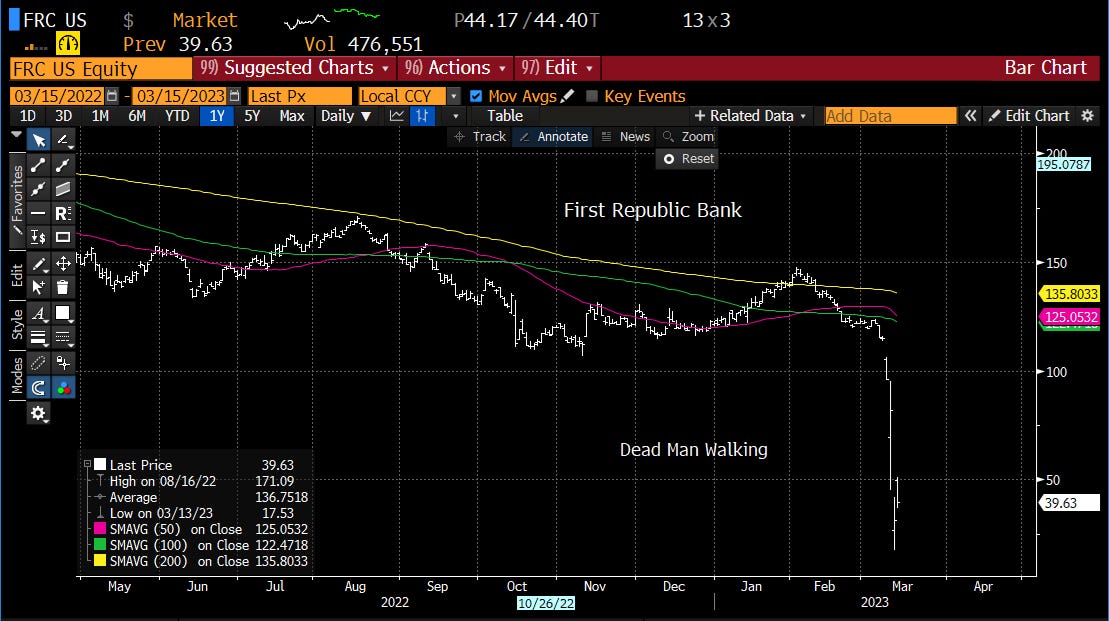Click the Annotate button

coord(553,137)
